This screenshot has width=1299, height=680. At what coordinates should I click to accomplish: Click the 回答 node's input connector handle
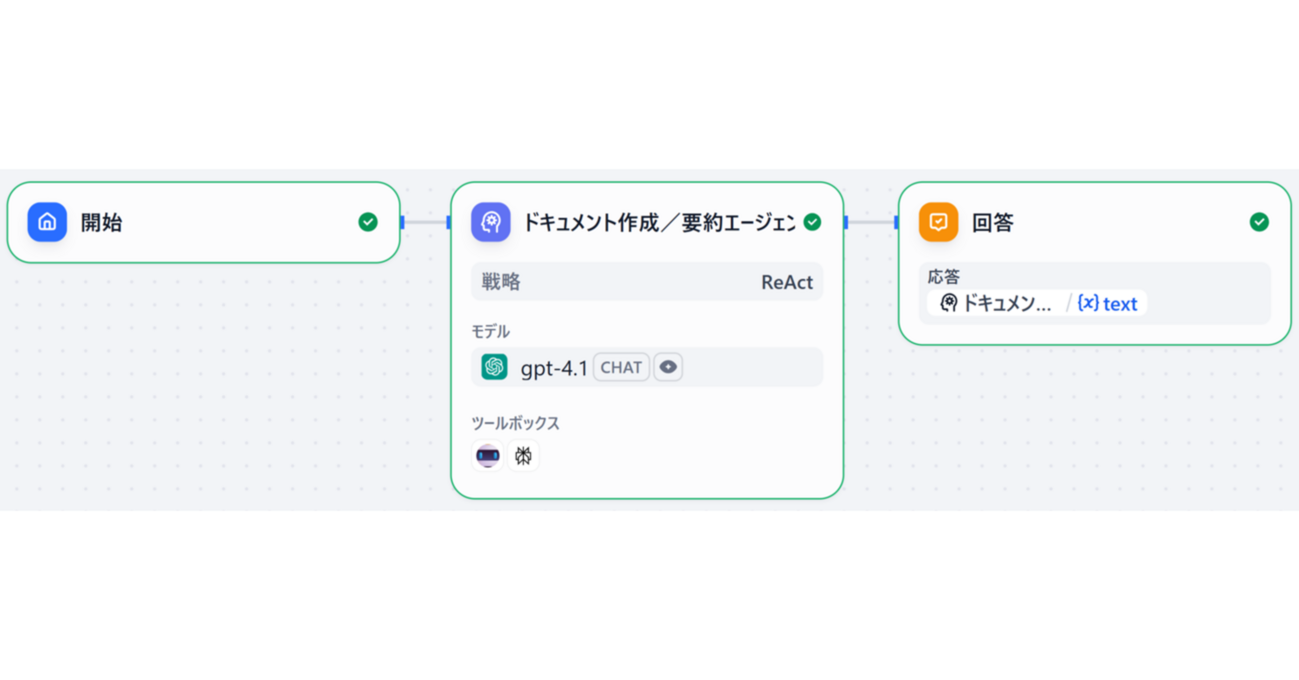[x=897, y=222]
